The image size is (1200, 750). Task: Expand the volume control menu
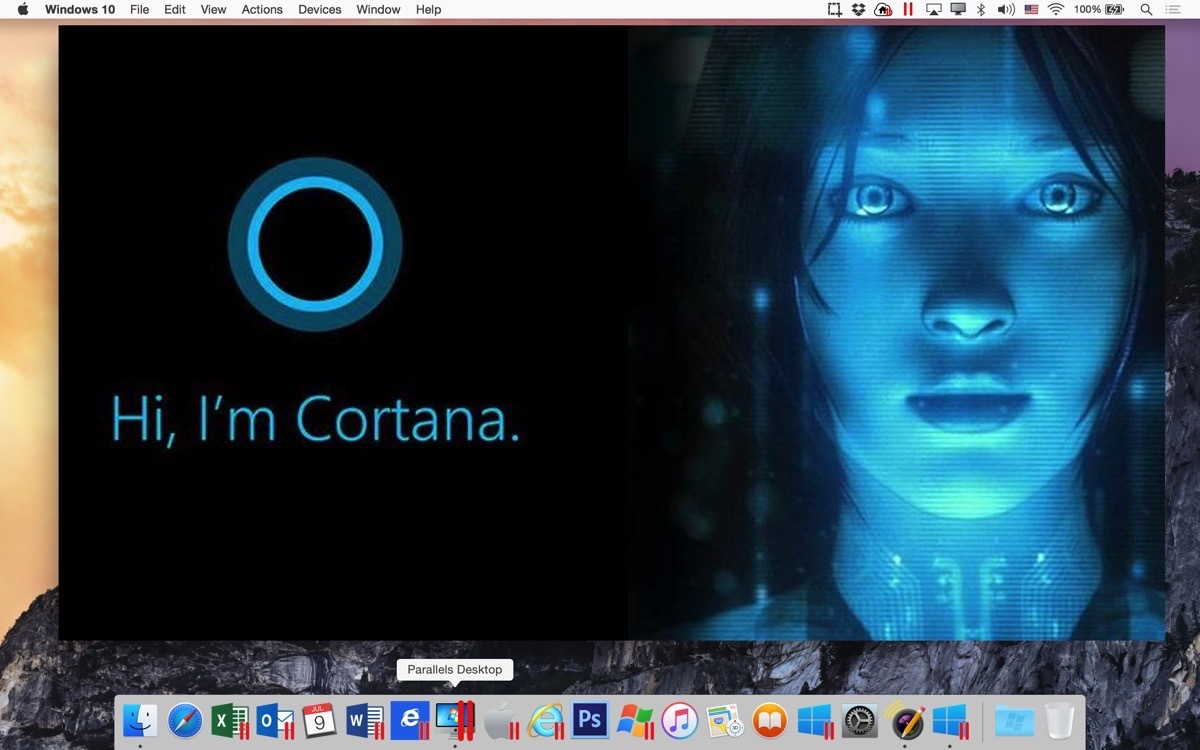[1006, 10]
